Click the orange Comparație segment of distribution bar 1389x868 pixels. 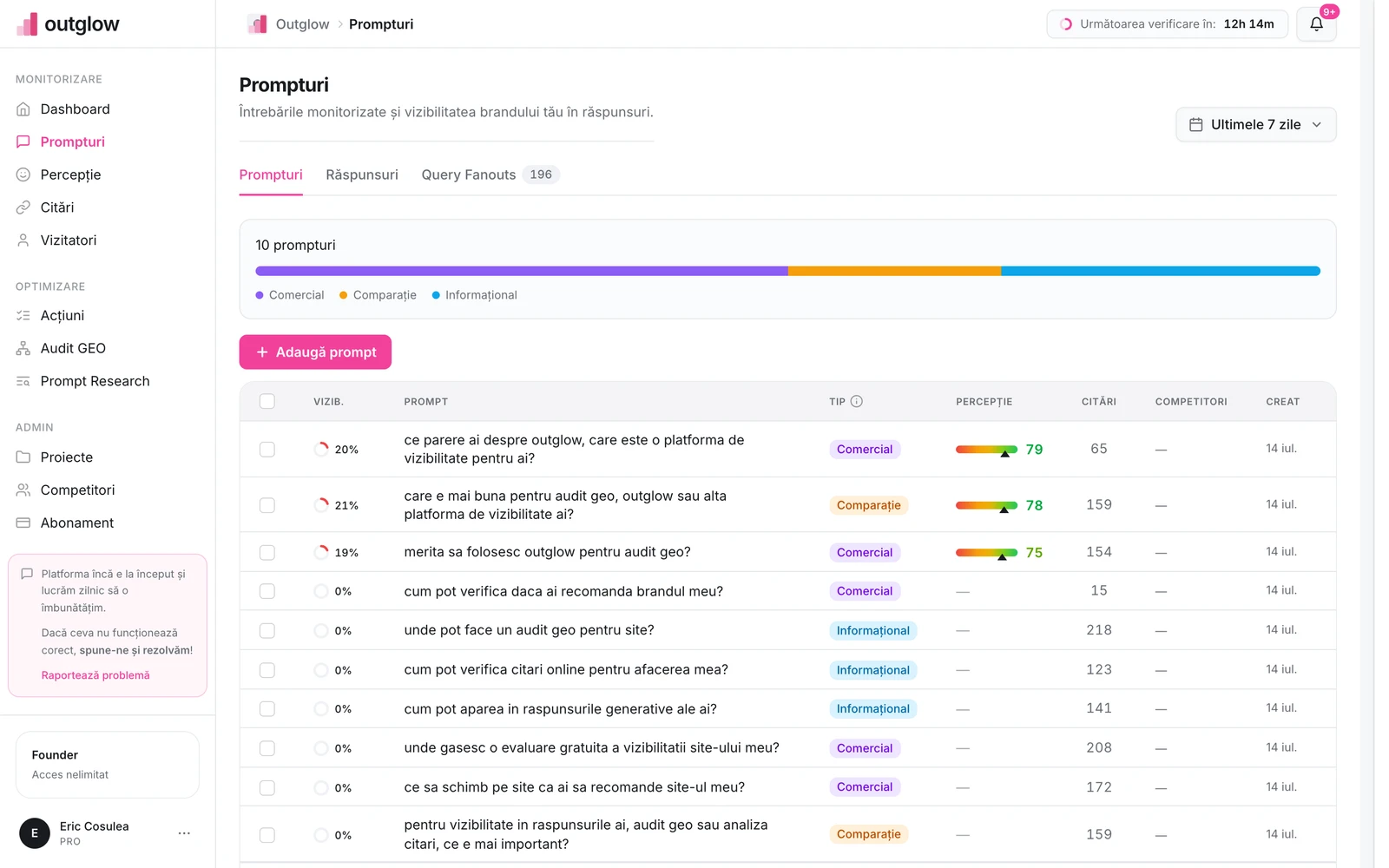click(894, 271)
